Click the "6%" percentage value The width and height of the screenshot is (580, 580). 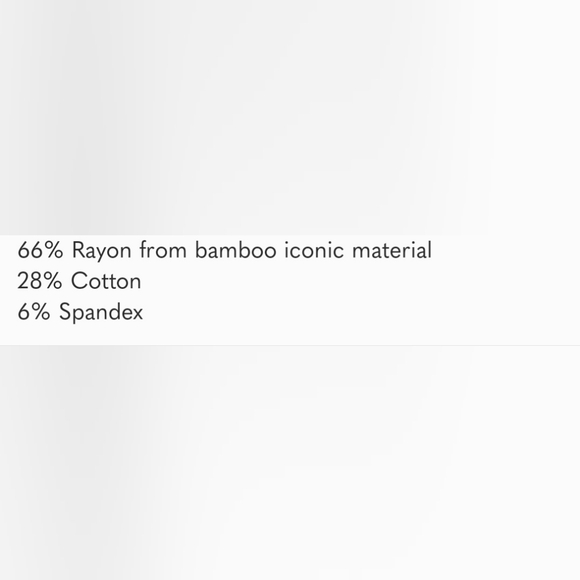[x=34, y=311]
